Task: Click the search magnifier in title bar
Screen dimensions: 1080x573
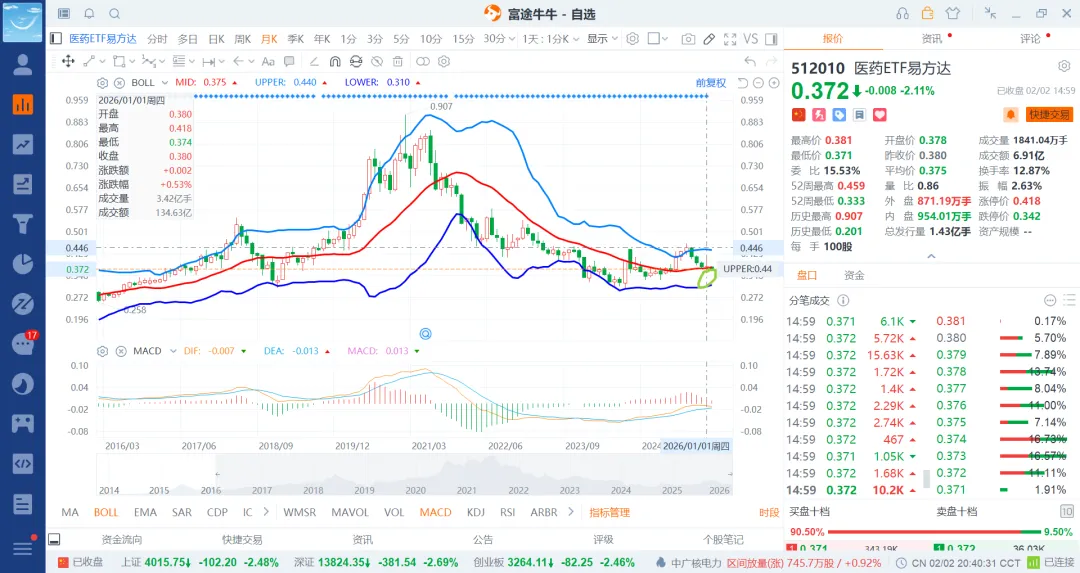Action: click(115, 14)
